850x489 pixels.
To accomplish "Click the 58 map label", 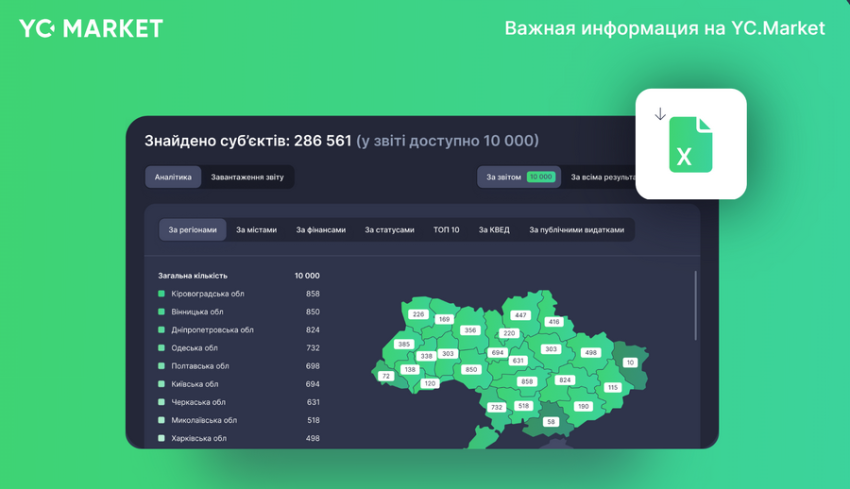I will (x=551, y=422).
